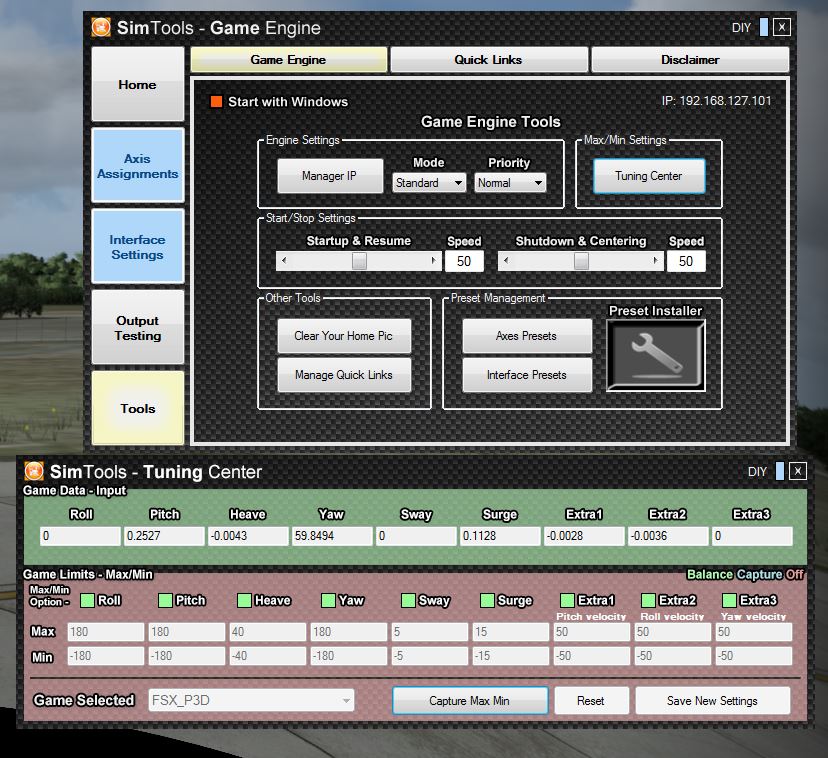Click right arrow of Shutdown & Centering slider
The image size is (828, 758).
655,260
